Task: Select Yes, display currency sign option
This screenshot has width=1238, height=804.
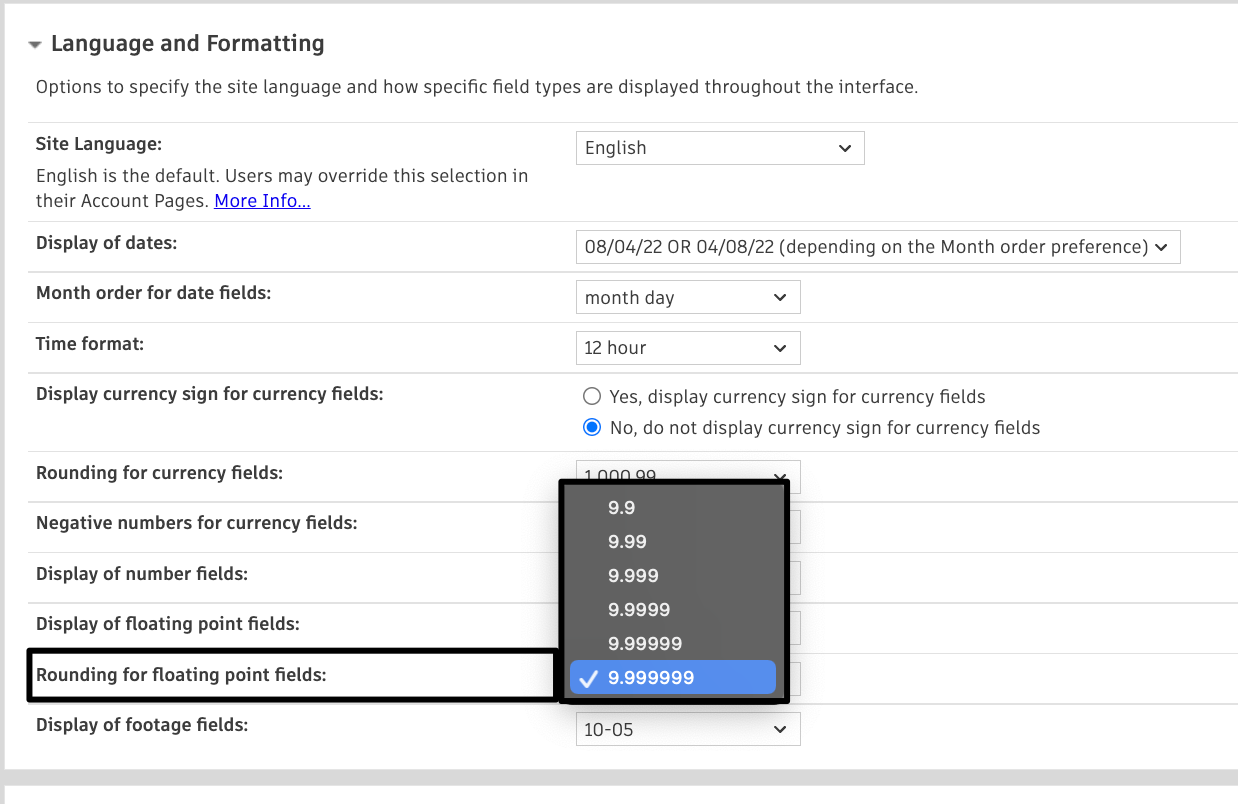Action: click(592, 397)
